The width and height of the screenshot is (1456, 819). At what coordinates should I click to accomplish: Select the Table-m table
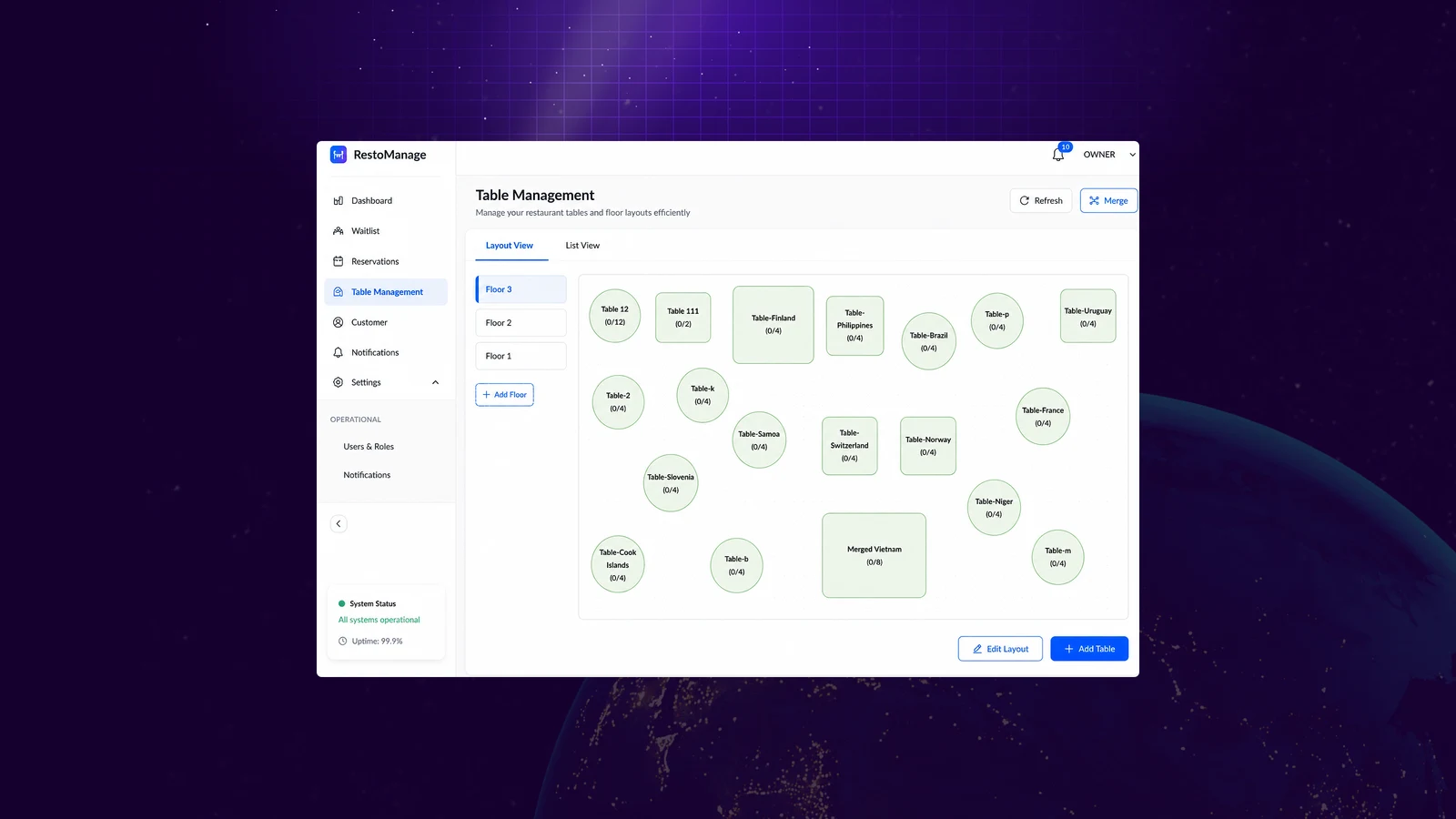pyautogui.click(x=1058, y=557)
